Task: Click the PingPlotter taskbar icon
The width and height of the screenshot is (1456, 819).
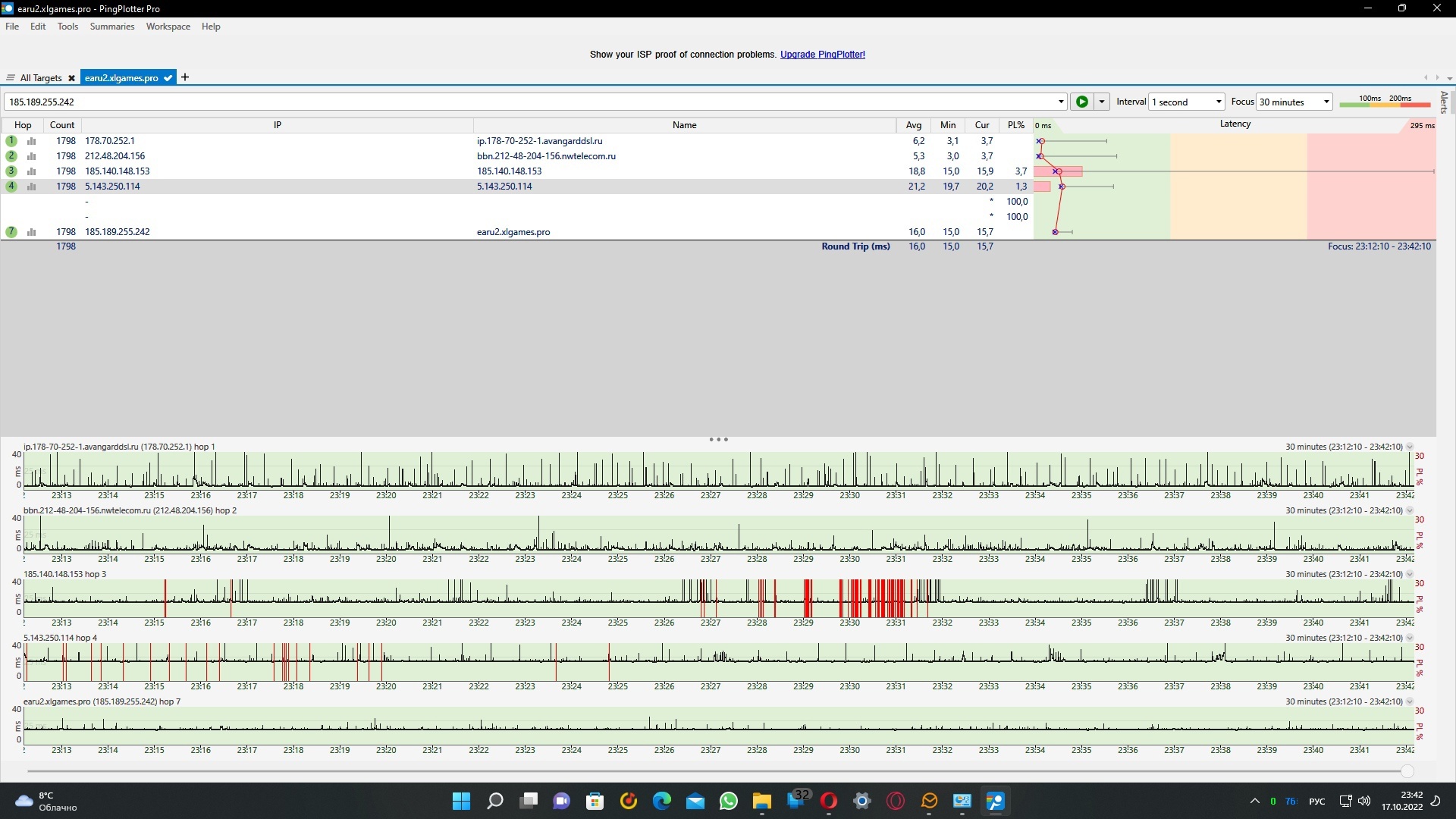Action: point(995,801)
